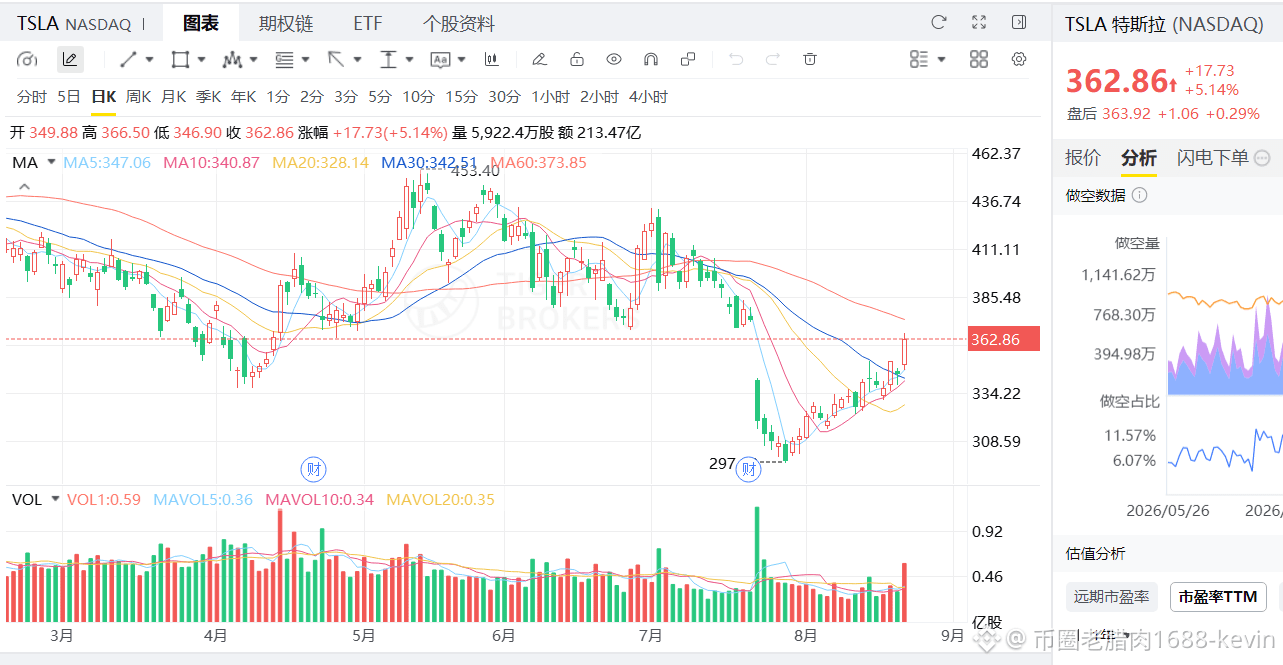
Task: Select the 30分 timeframe
Action: 504,97
